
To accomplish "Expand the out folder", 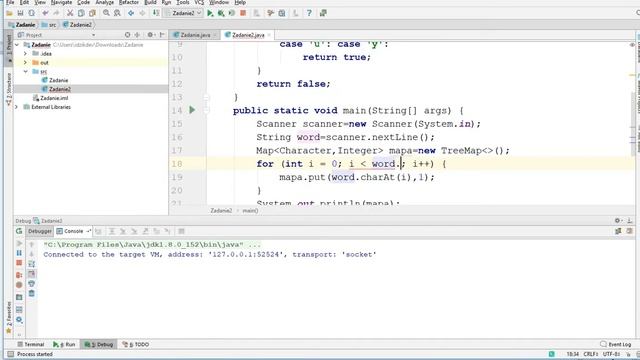I will (x=25, y=63).
